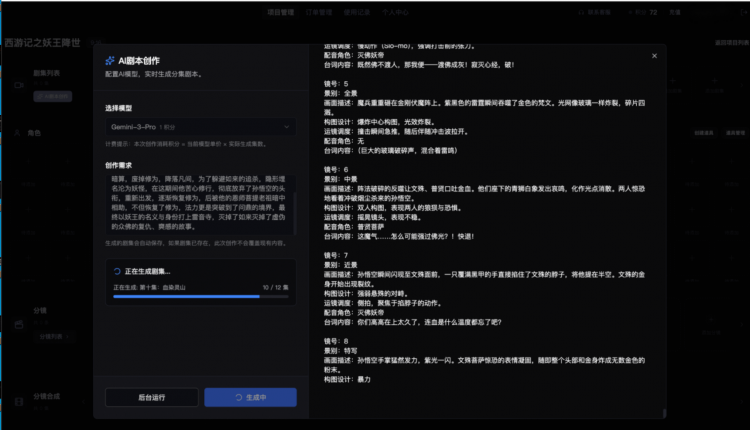Click the 配音角色：普贤菩萨 line
750x430 pixels.
tap(354, 227)
